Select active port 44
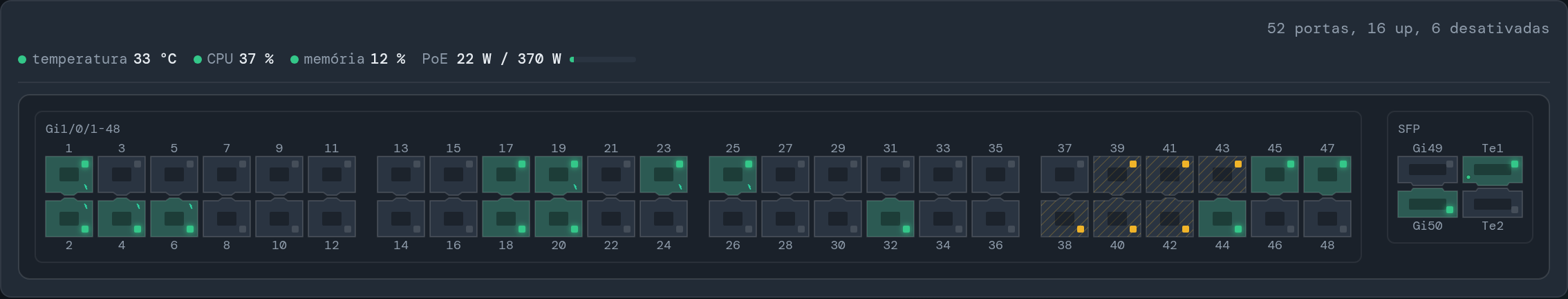The image size is (1568, 299). point(1222,219)
